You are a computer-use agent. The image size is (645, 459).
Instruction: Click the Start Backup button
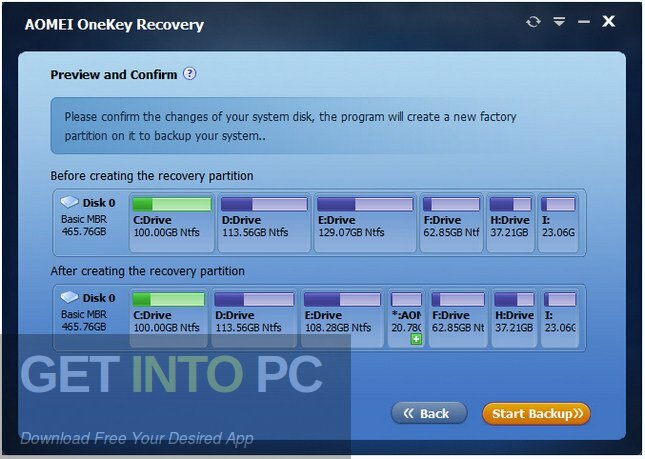click(536, 413)
